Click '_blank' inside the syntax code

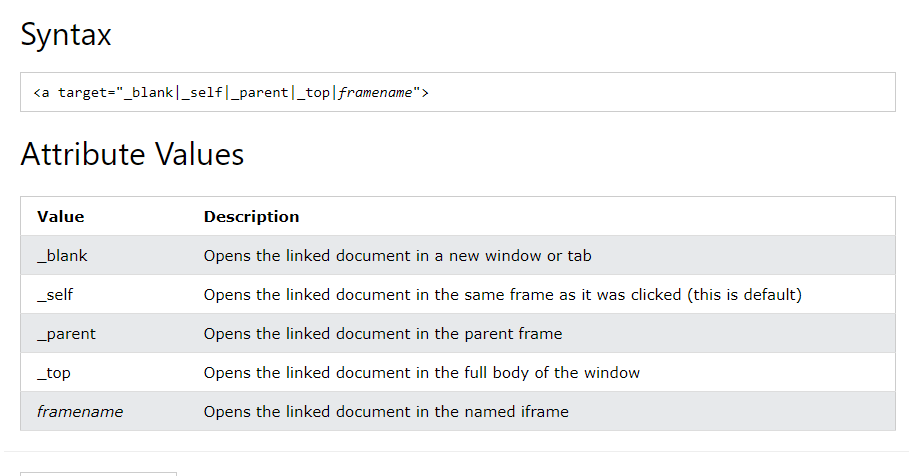tap(148, 93)
